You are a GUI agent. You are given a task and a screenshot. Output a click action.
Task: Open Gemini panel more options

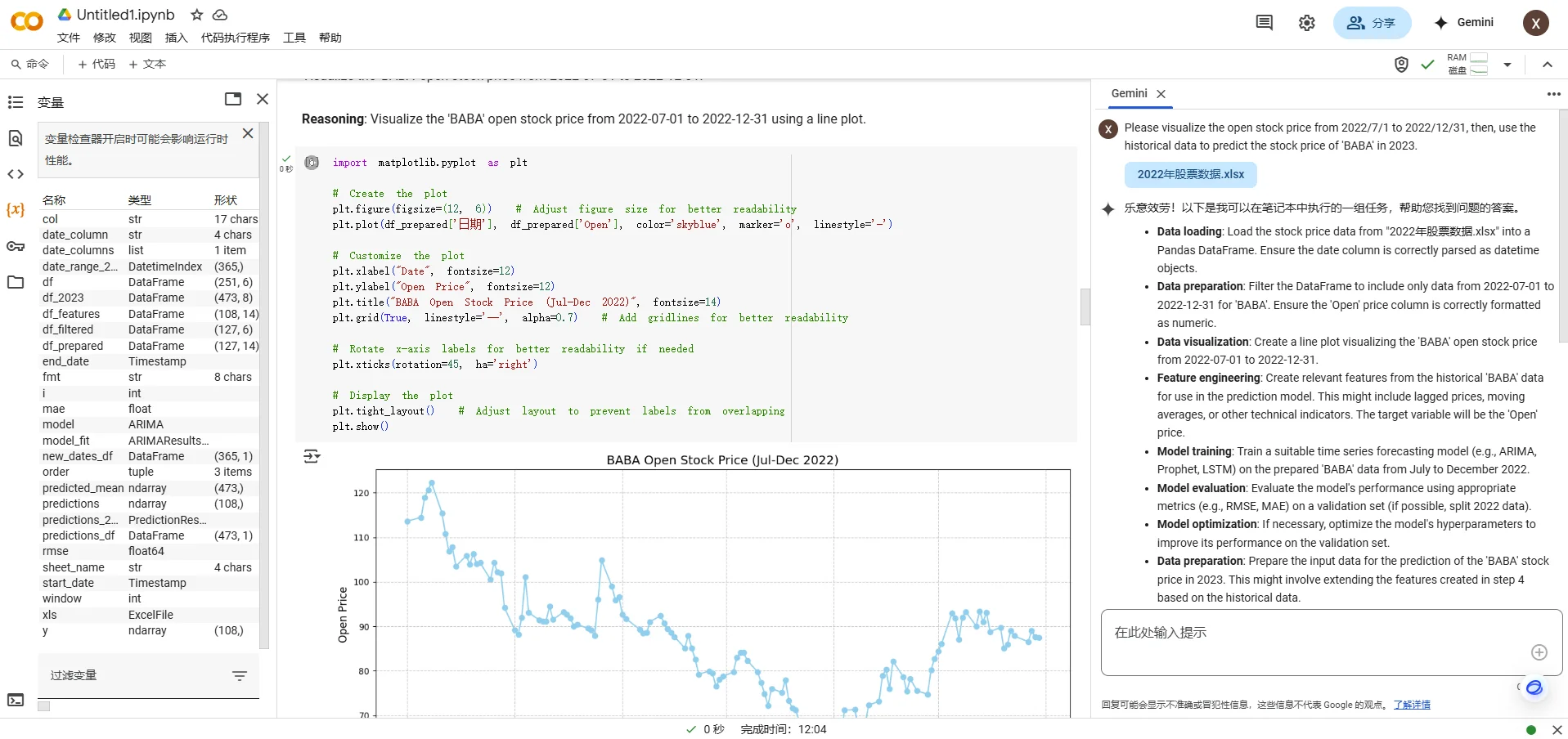coord(1553,94)
